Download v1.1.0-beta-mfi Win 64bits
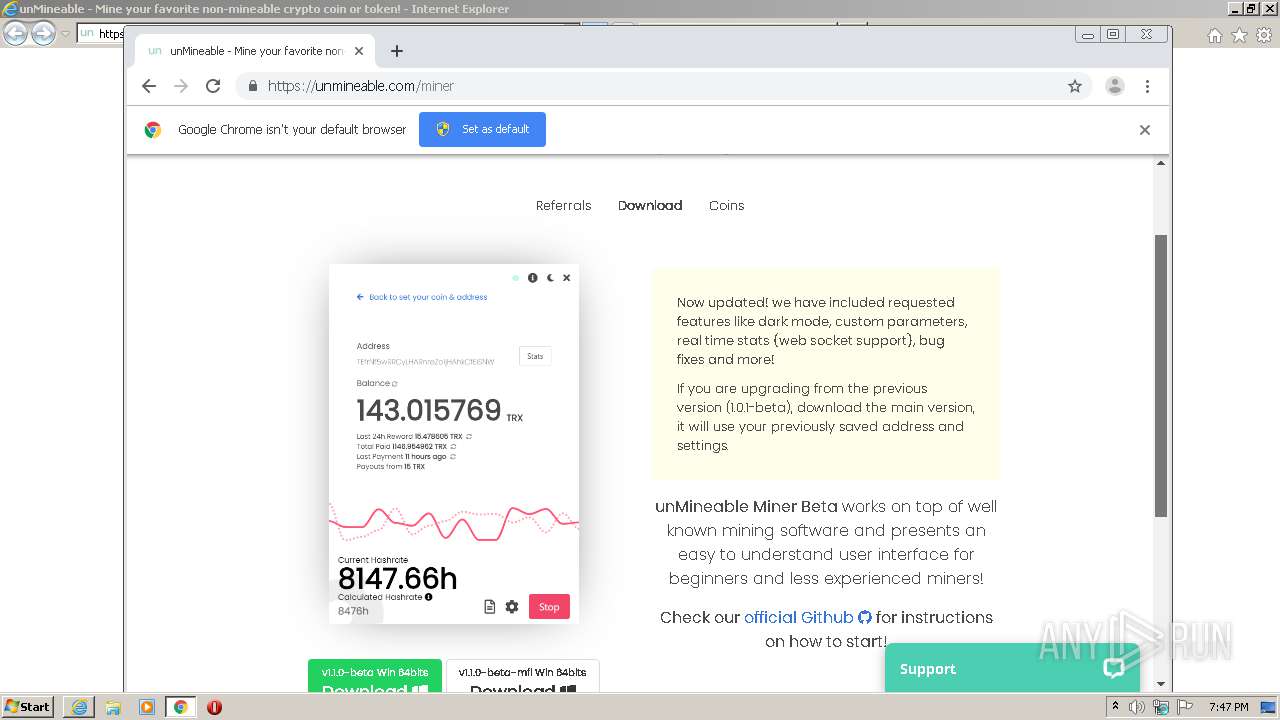The width and height of the screenshot is (1280, 720). point(522,677)
